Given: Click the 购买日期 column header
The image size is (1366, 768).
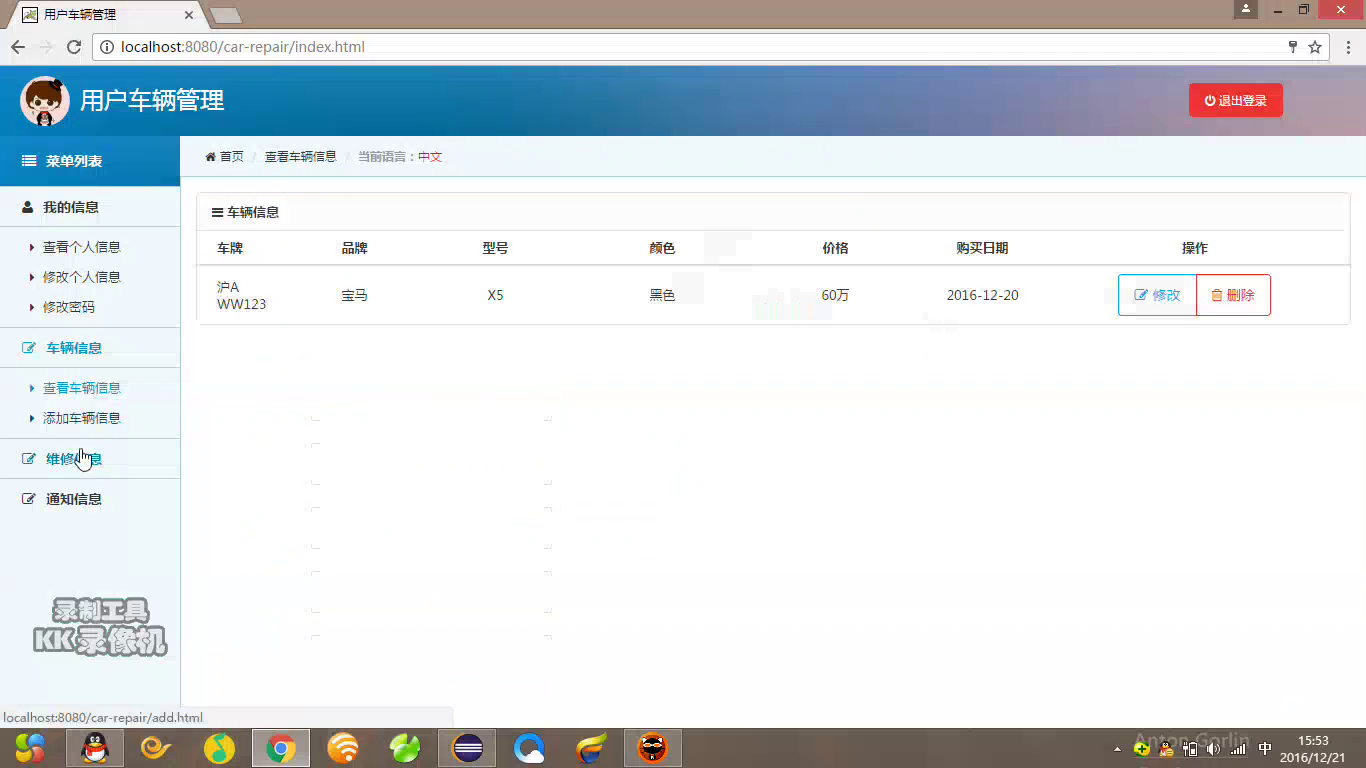Looking at the screenshot, I should click(982, 248).
